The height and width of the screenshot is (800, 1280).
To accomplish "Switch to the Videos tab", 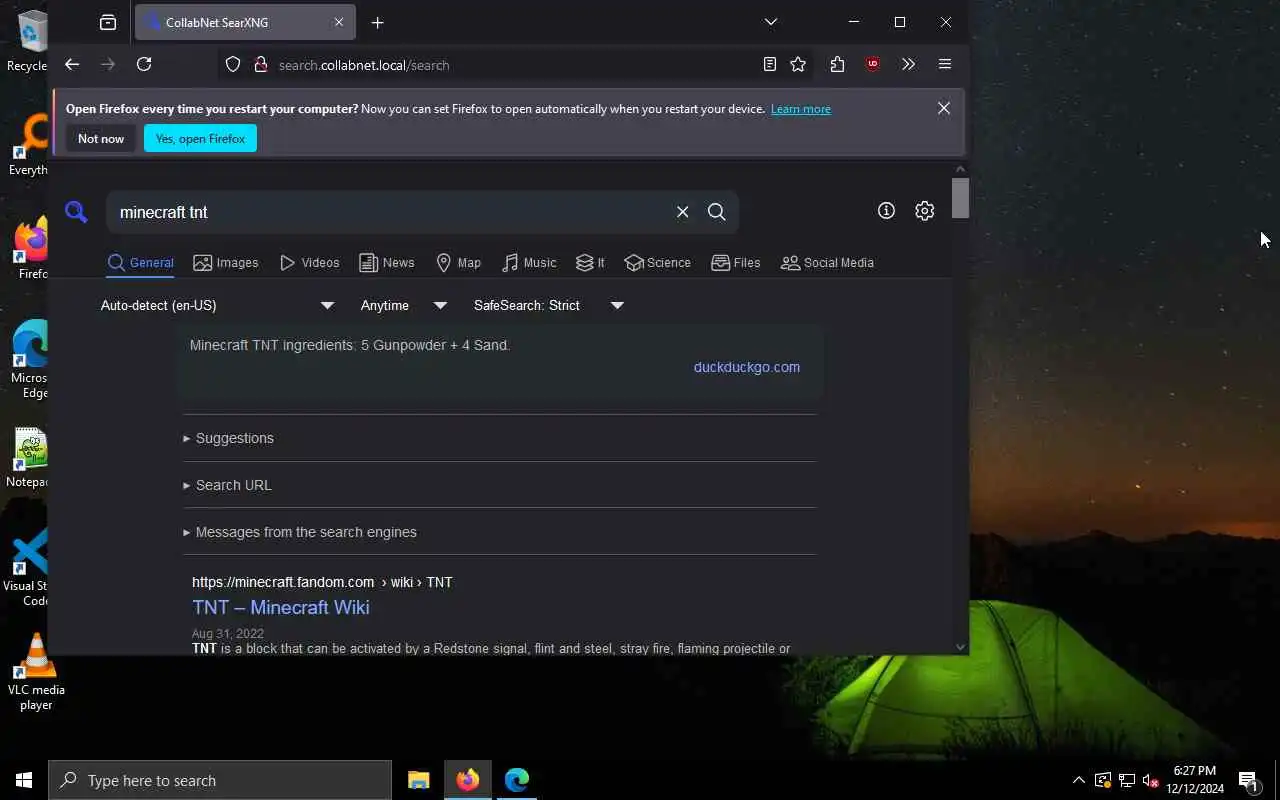I will point(310,262).
